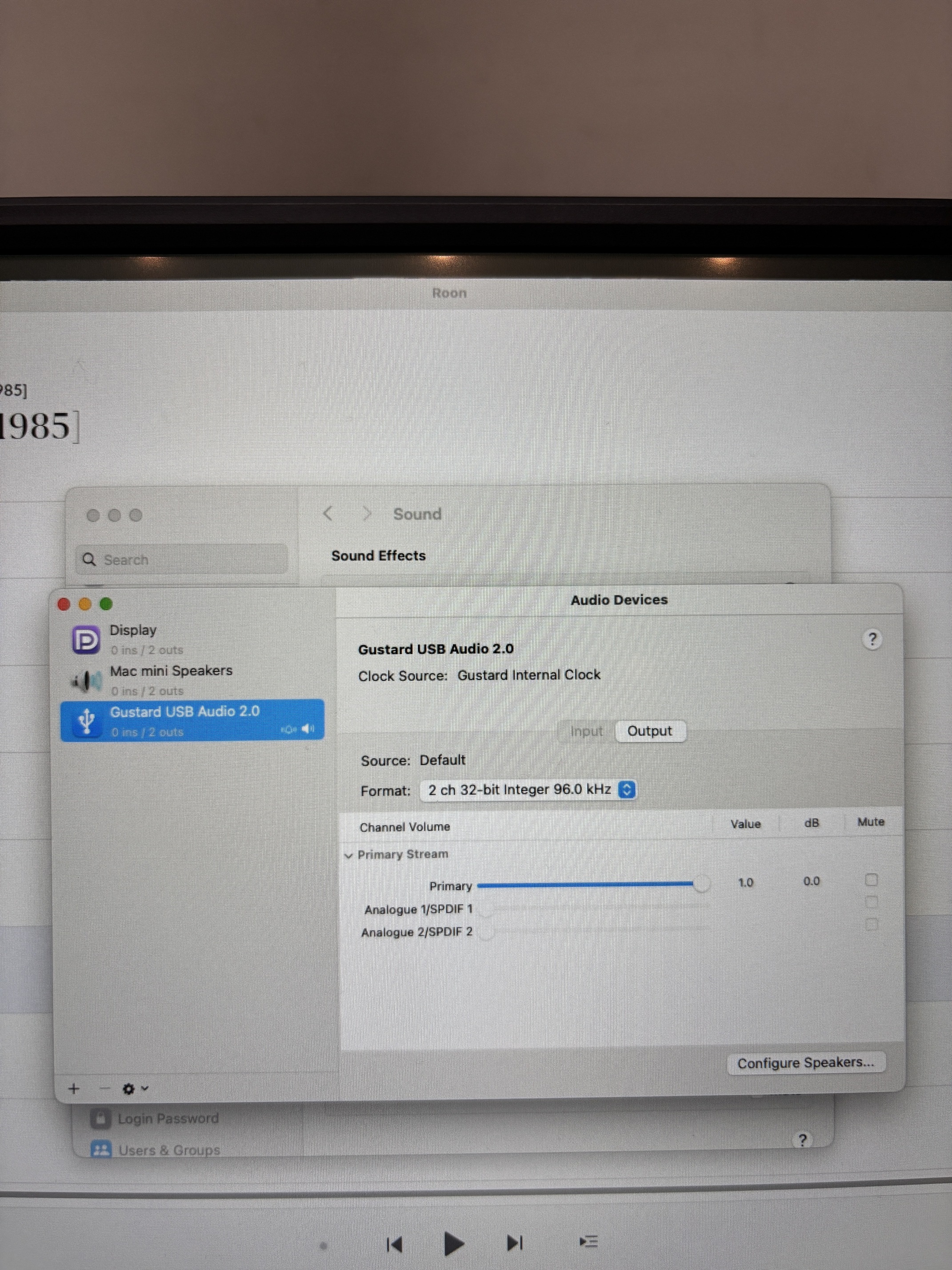952x1270 pixels.
Task: Play track in Roon
Action: point(454,1244)
